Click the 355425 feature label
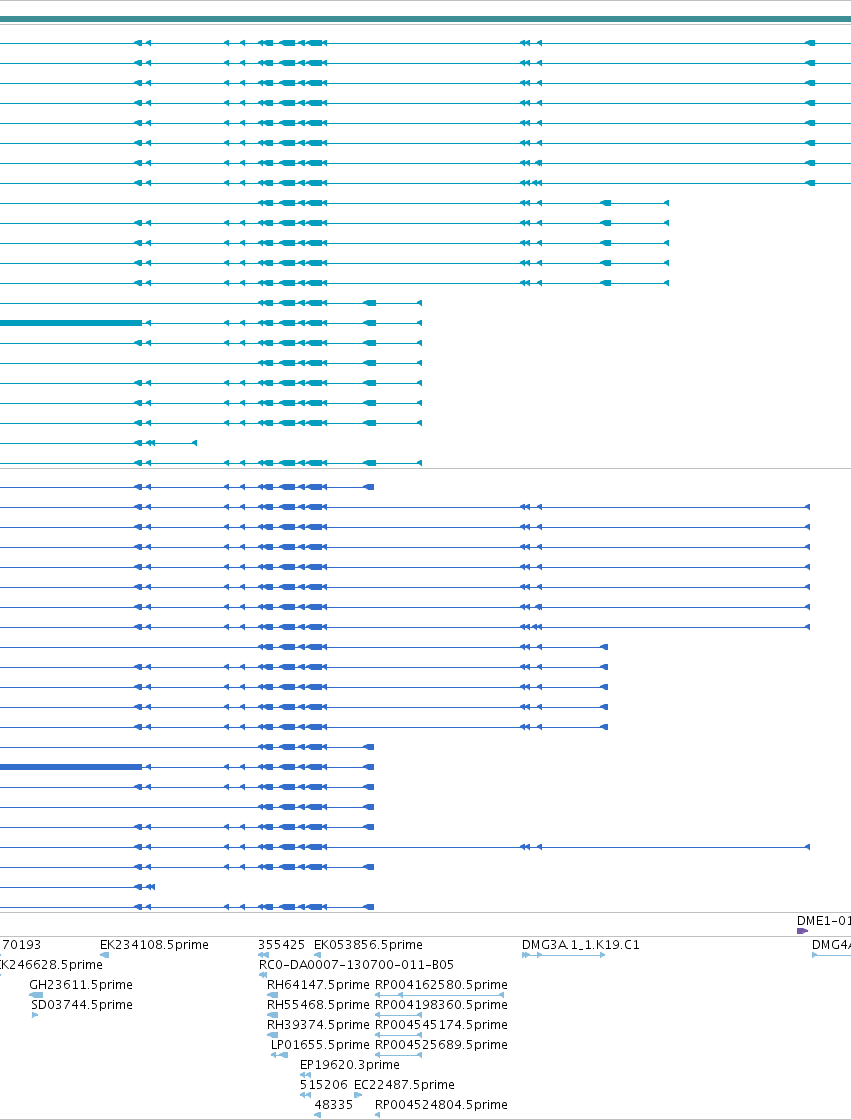The width and height of the screenshot is (851, 1120). click(282, 944)
